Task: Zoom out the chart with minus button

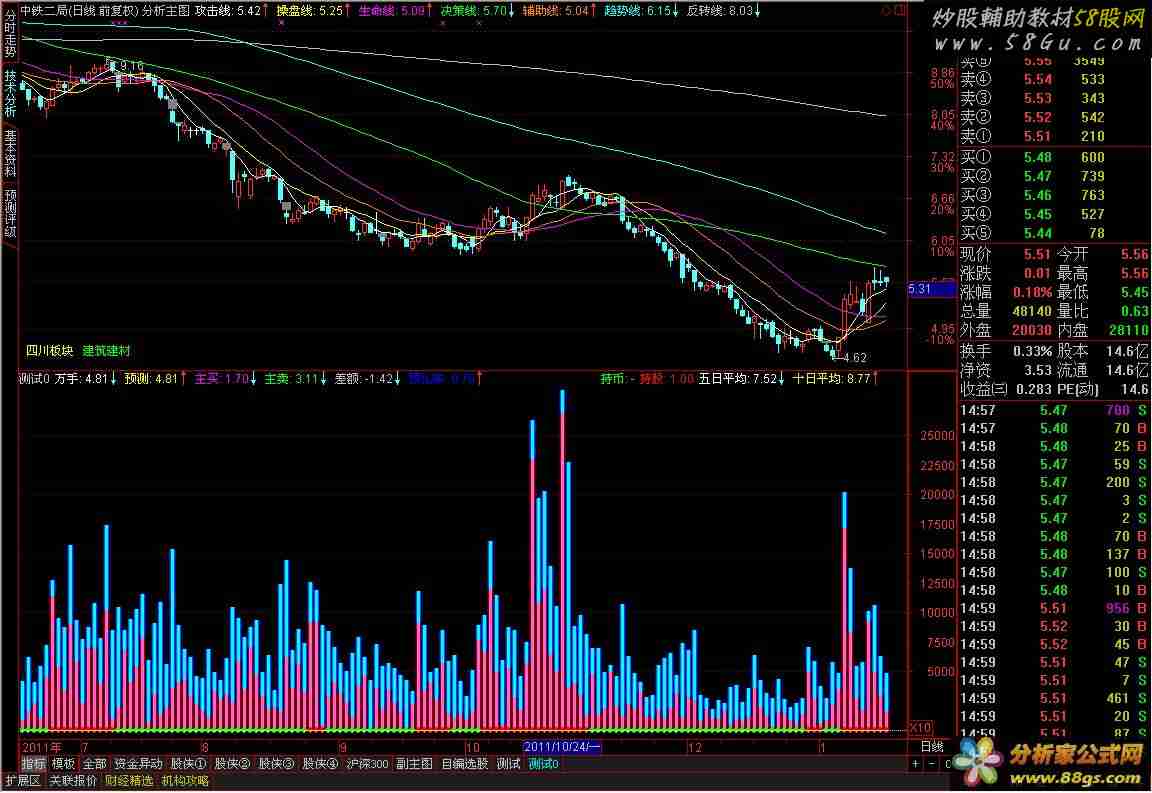Action: click(x=932, y=764)
